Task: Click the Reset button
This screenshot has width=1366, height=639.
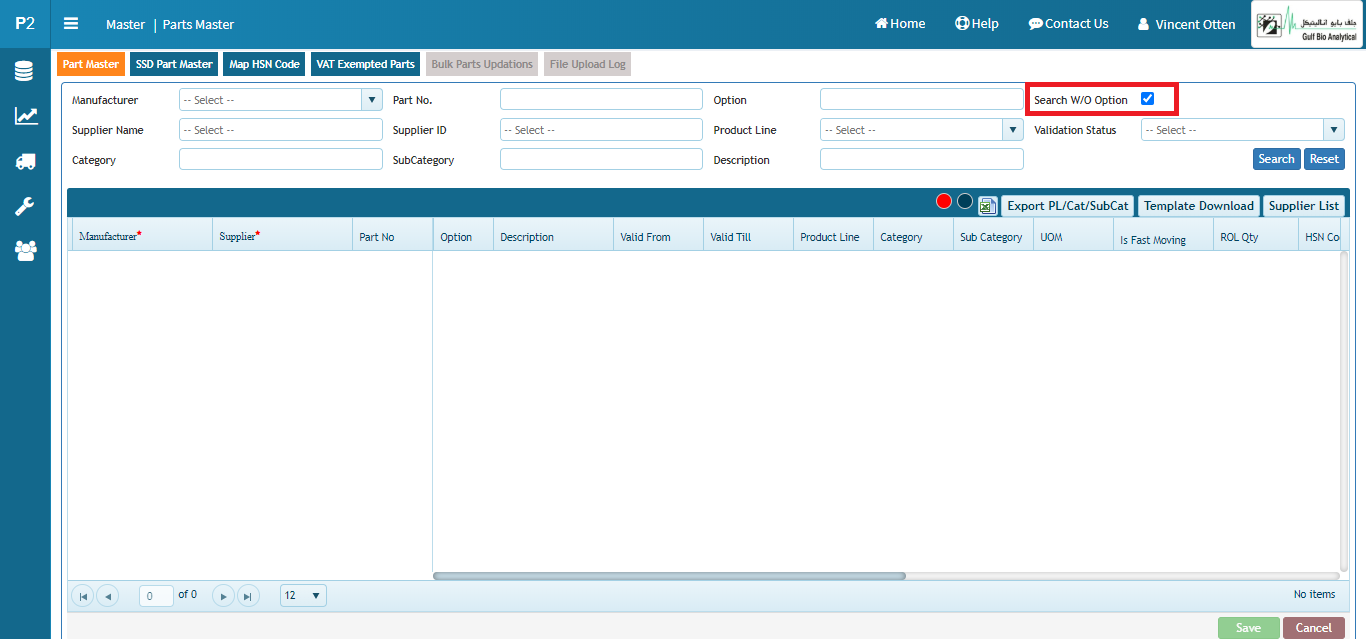Action: [1324, 159]
